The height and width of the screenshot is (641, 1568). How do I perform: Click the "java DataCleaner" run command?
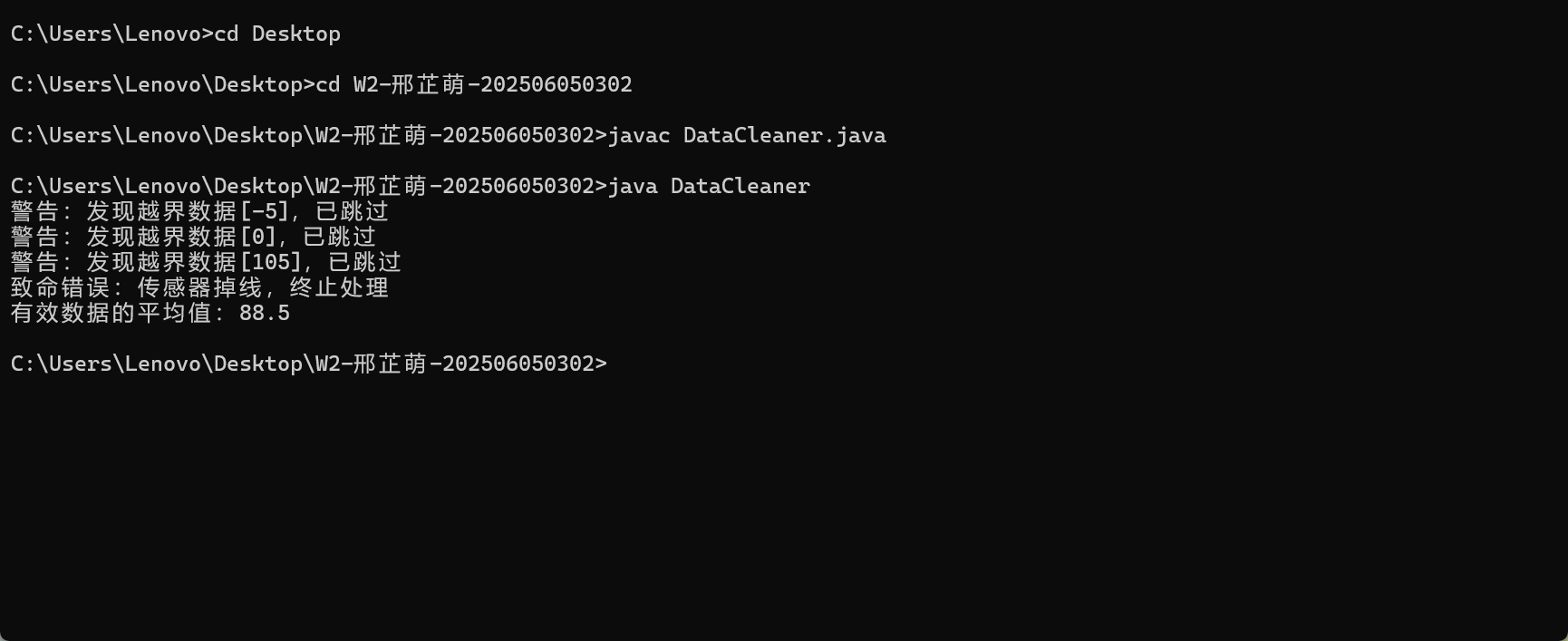click(708, 187)
